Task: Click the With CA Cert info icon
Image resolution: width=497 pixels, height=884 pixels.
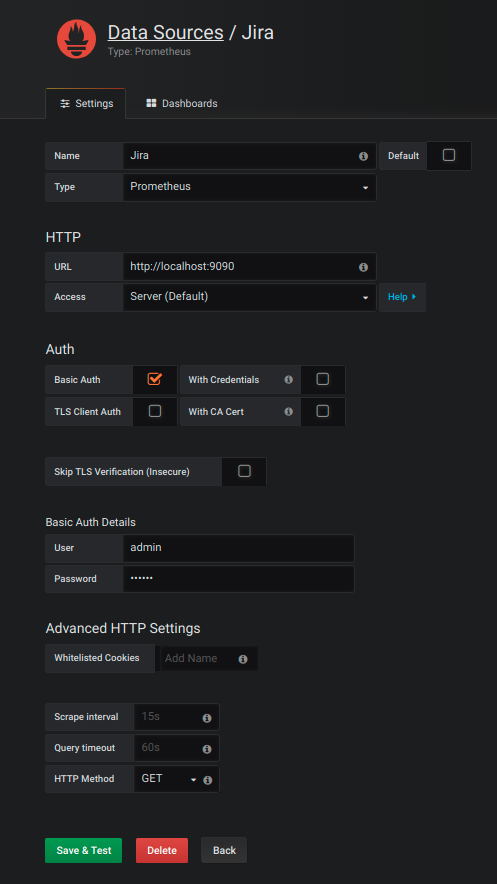Action: (x=289, y=412)
